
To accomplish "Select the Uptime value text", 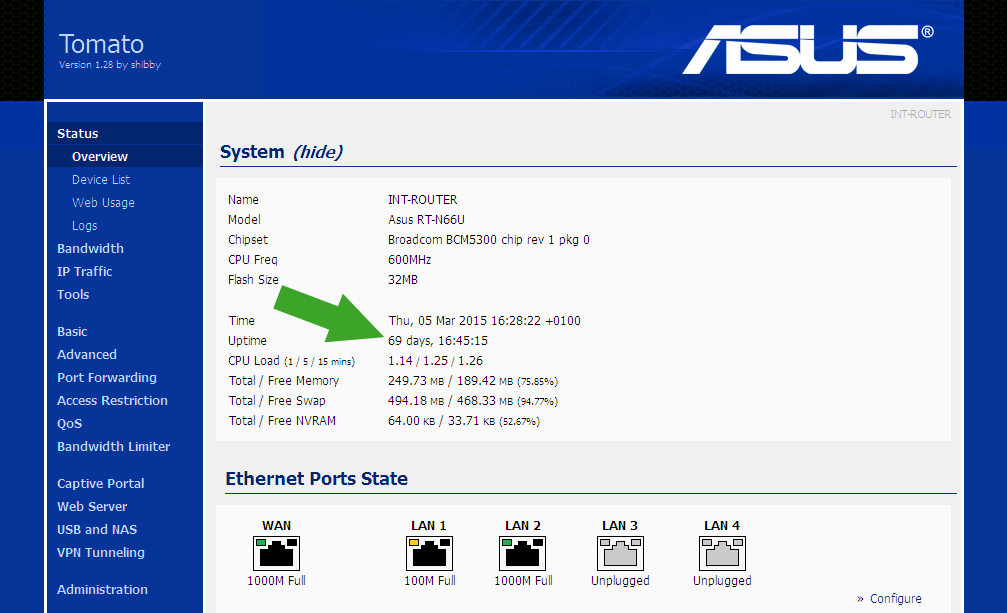I will pyautogui.click(x=438, y=341).
